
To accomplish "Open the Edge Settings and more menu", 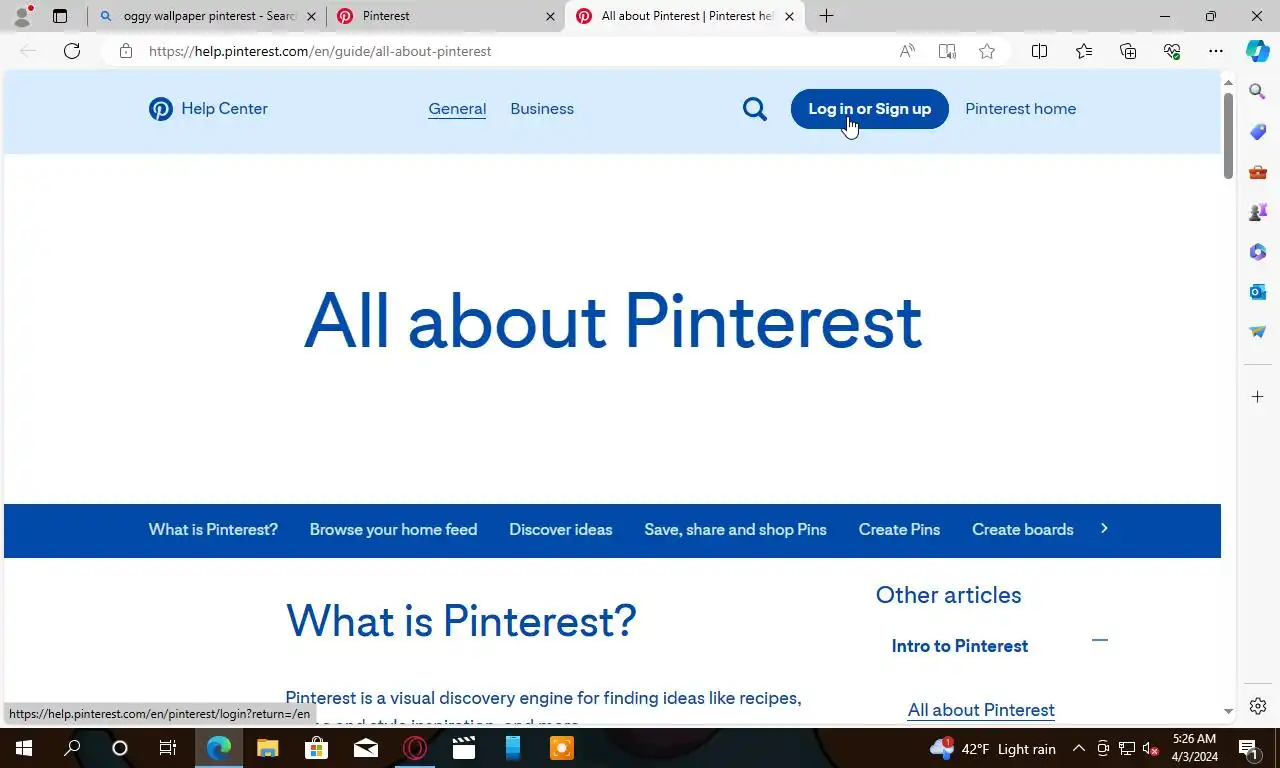I will click(x=1216, y=51).
